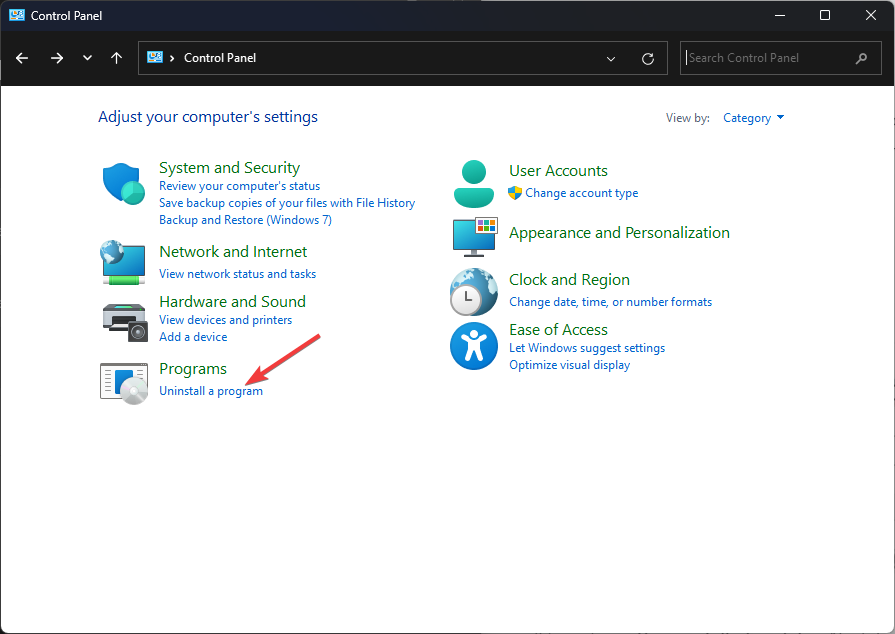Open the Programs disc icon
The image size is (895, 634).
[x=124, y=383]
